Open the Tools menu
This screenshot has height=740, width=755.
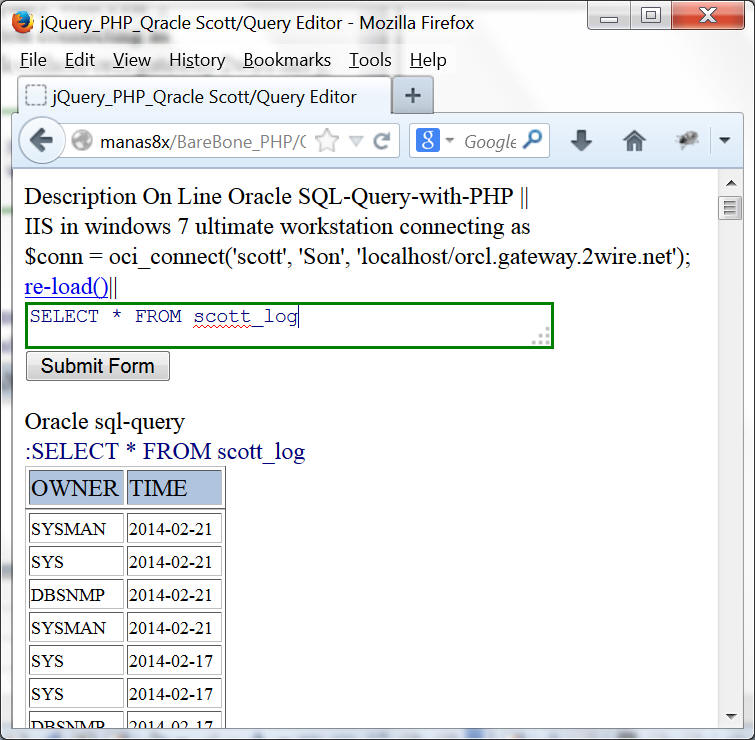coord(370,60)
